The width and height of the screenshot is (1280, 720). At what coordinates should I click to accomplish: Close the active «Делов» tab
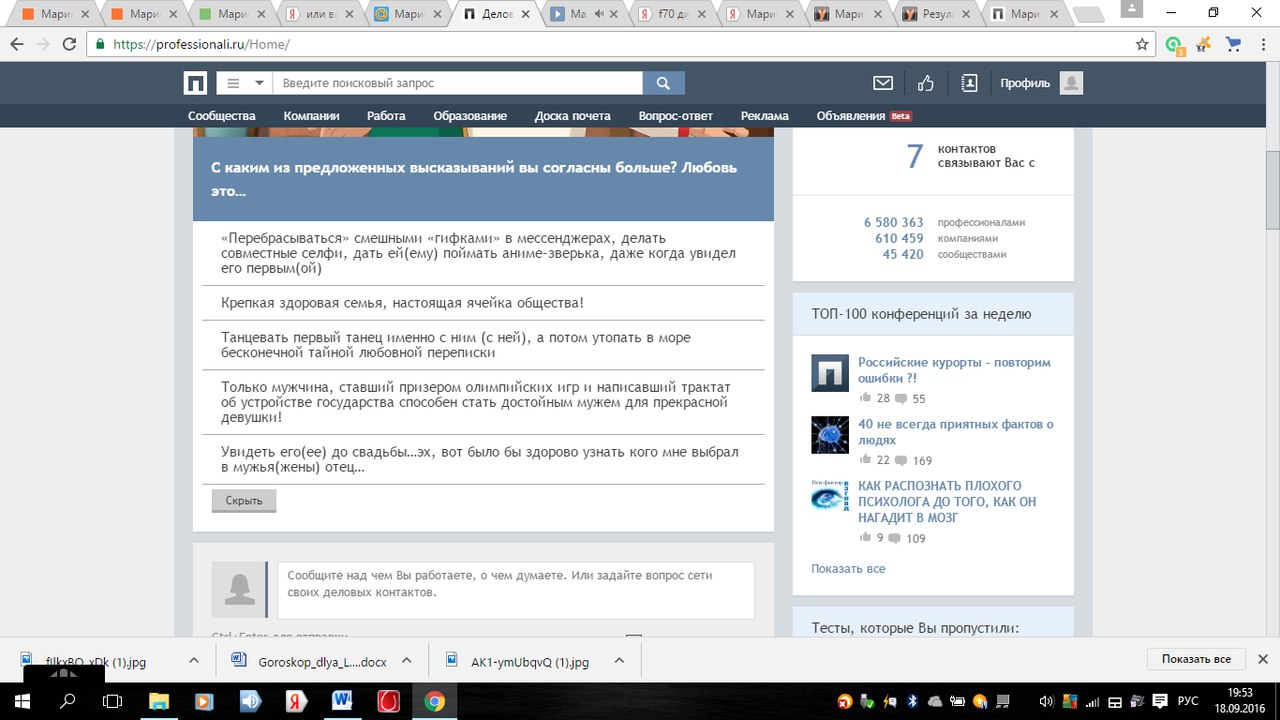tap(527, 14)
